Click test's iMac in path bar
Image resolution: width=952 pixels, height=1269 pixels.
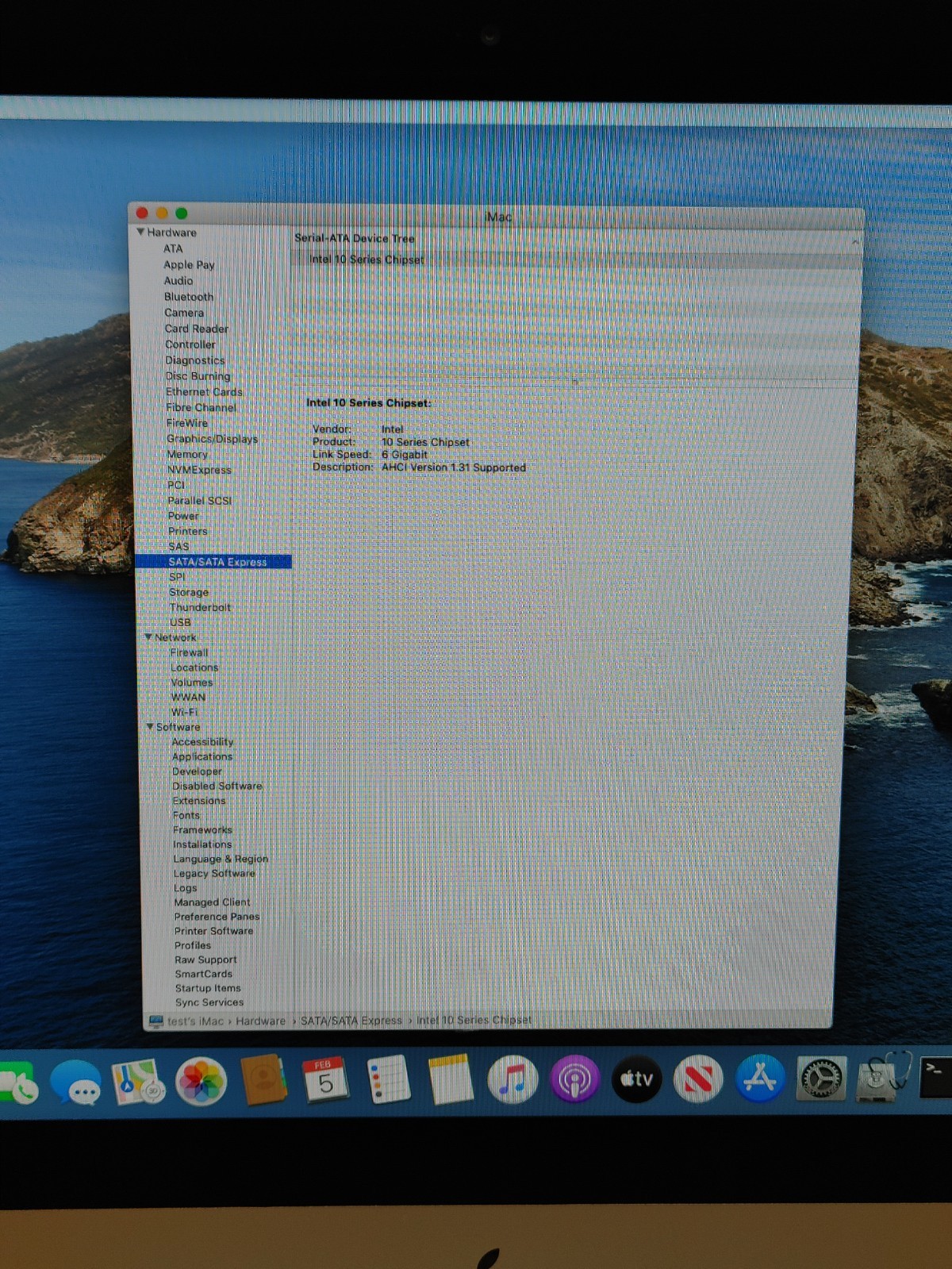click(x=195, y=1021)
